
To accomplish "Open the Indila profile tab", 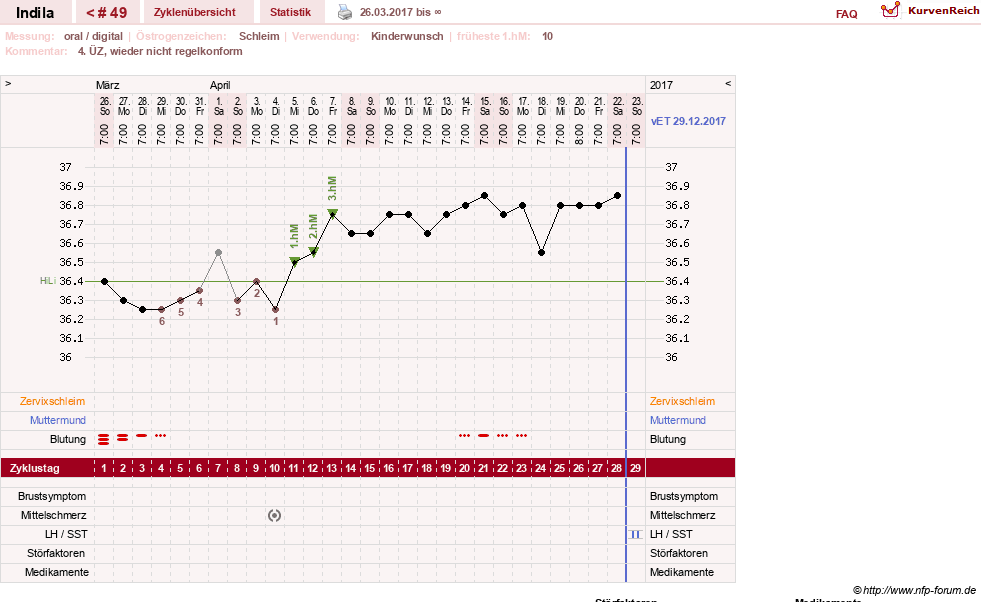I will point(35,13).
